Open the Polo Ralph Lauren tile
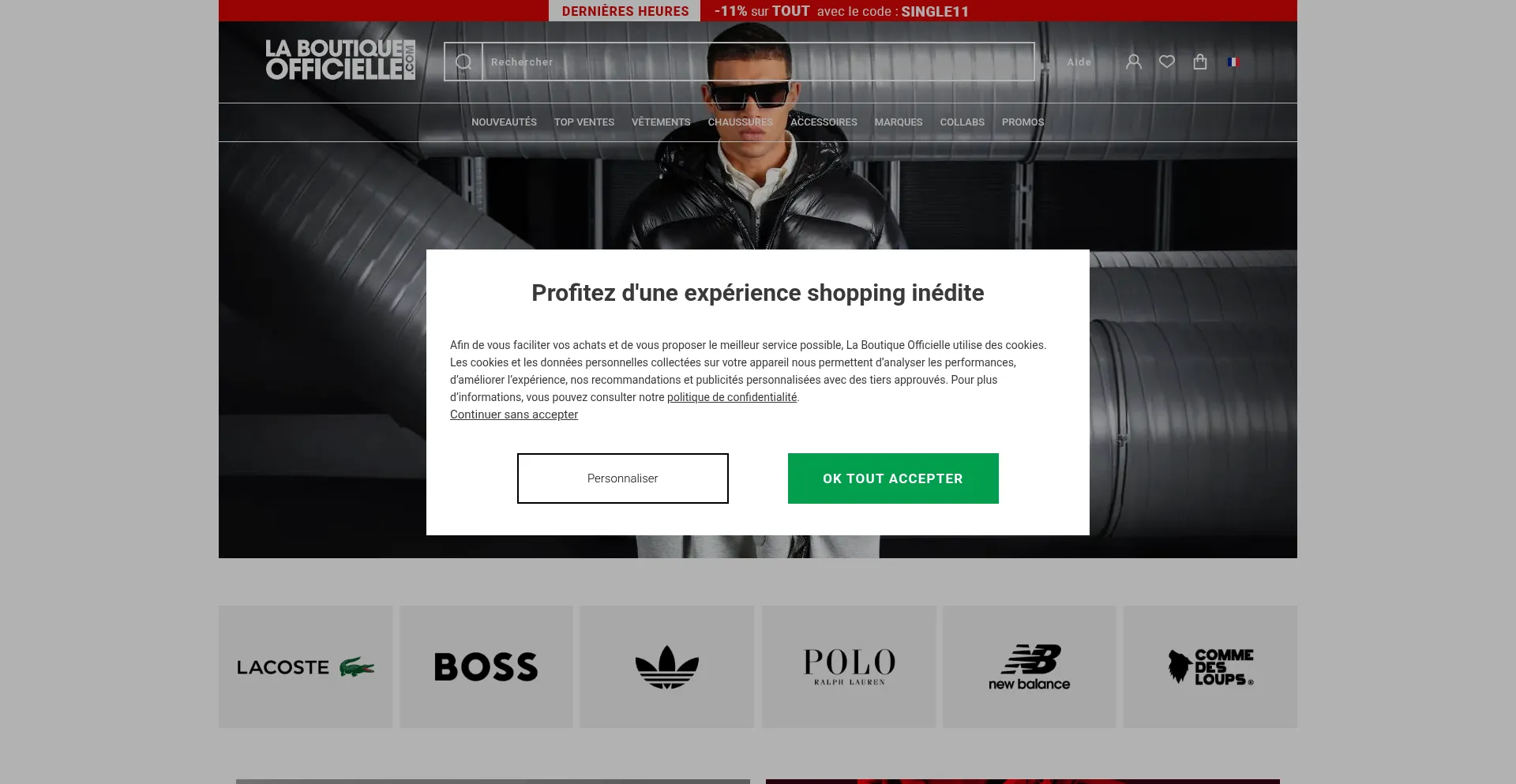The image size is (1516, 784). 849,666
